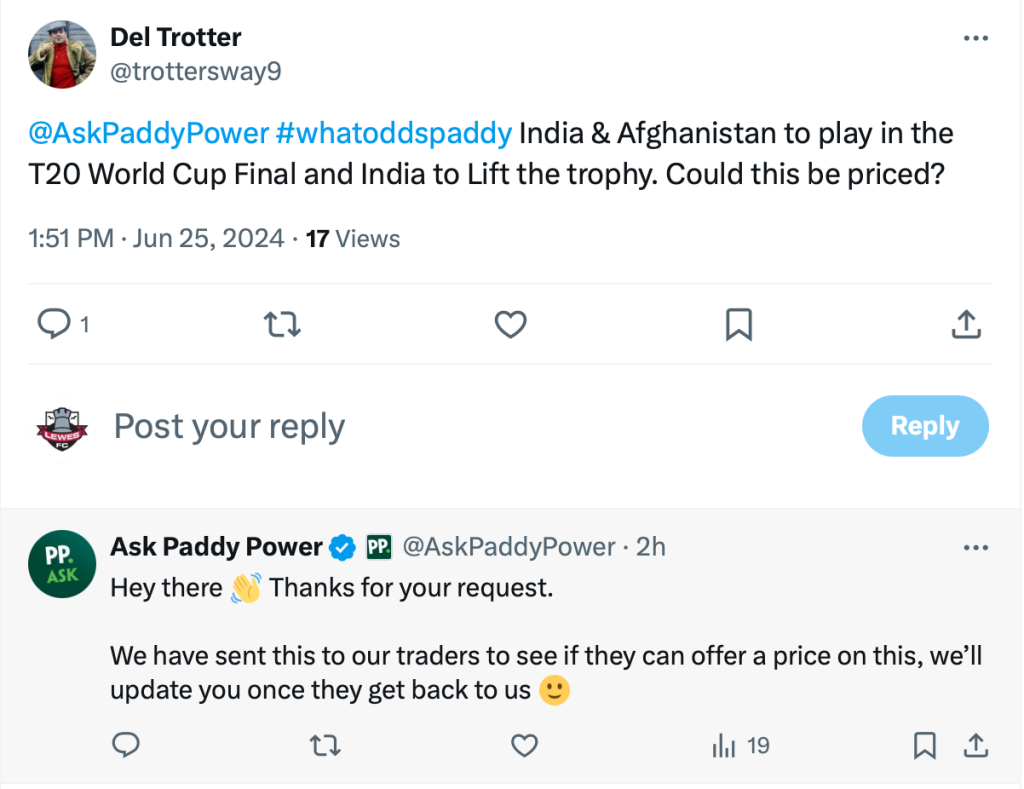Repost Del Trotter's tweet
This screenshot has height=789, width=1024.
[282, 324]
